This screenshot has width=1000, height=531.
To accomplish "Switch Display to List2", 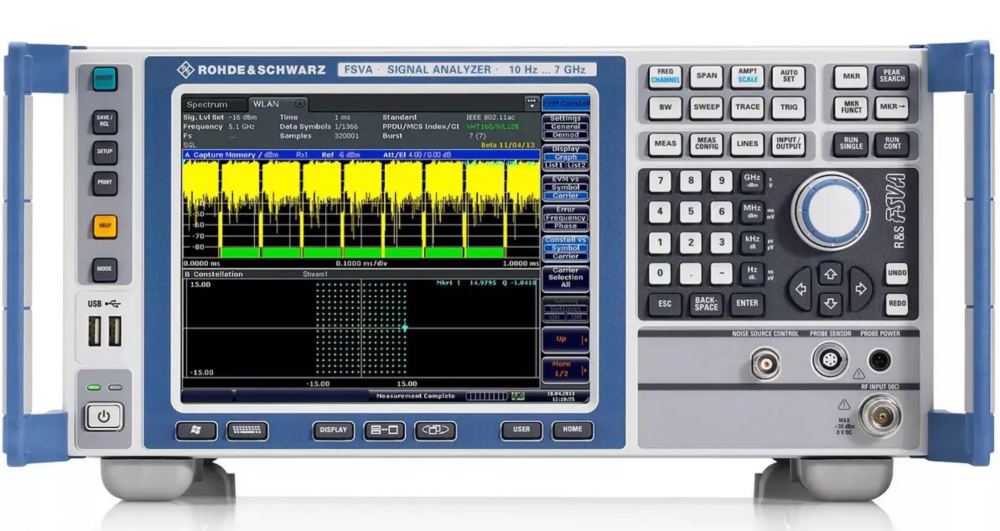I will pos(577,165).
